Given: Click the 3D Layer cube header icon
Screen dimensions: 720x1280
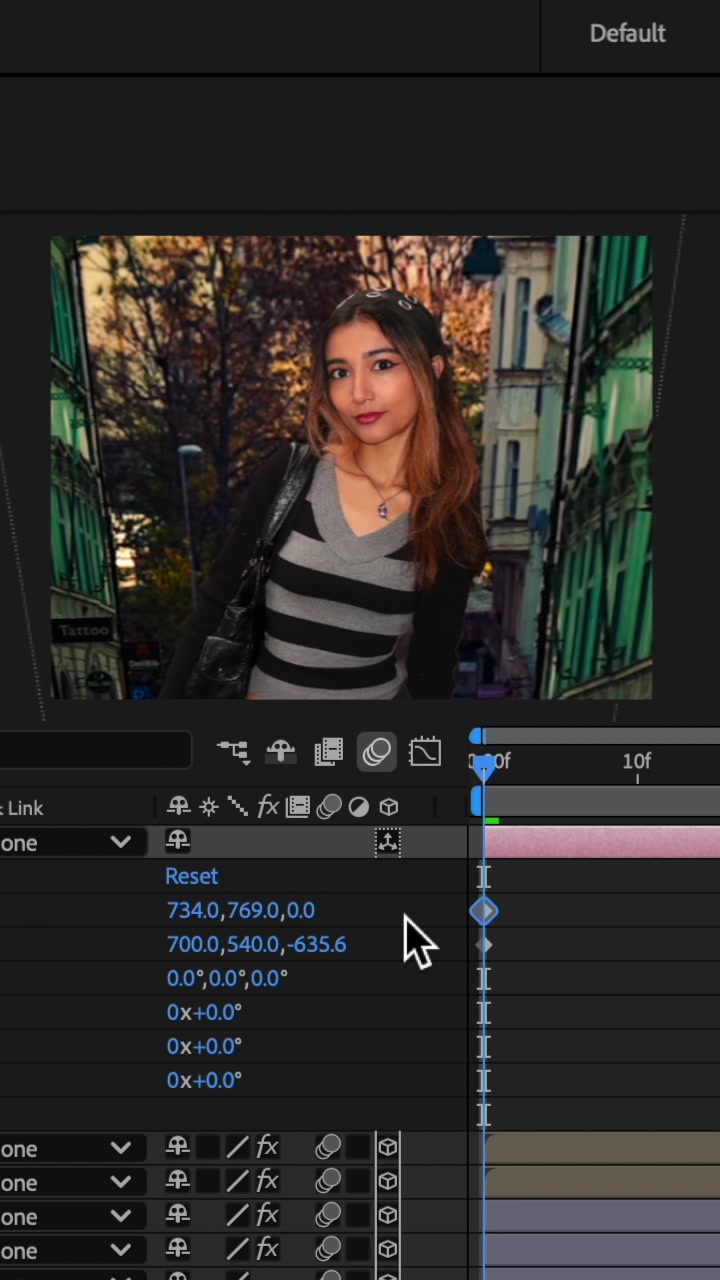Looking at the screenshot, I should [x=388, y=806].
